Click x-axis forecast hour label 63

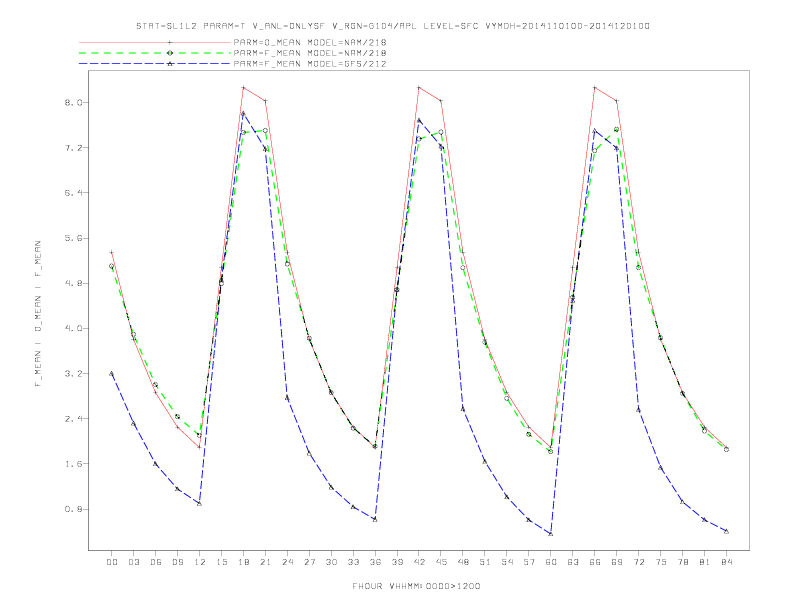(573, 562)
